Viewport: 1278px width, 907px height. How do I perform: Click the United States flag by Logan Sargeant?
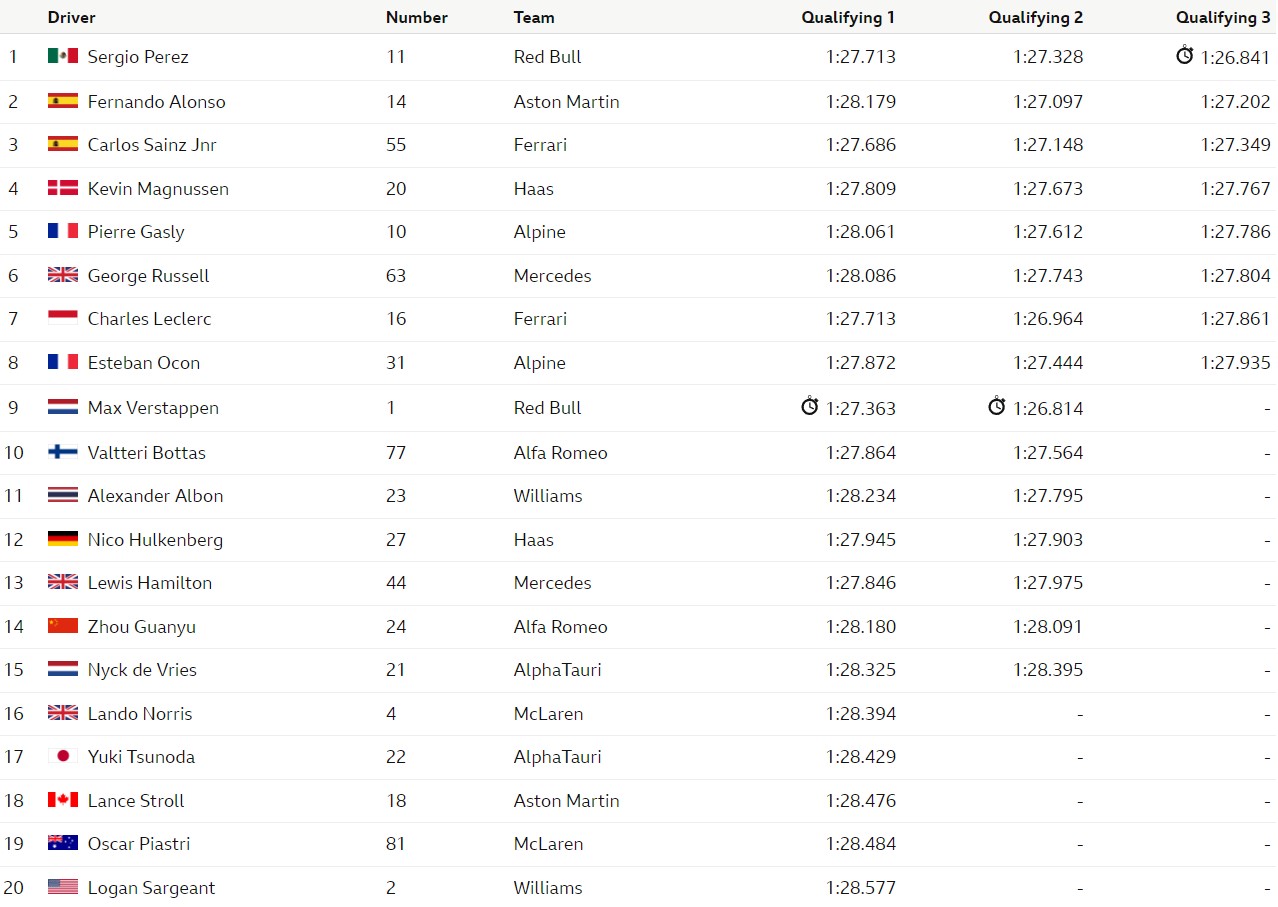(63, 887)
